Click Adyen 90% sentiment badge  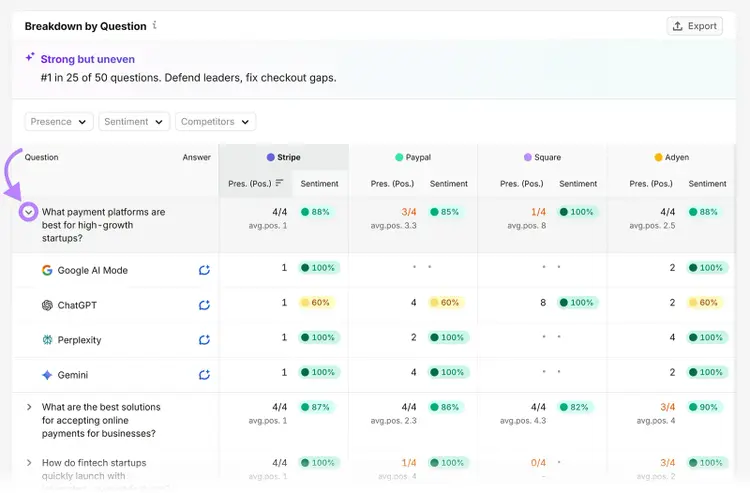click(704, 407)
